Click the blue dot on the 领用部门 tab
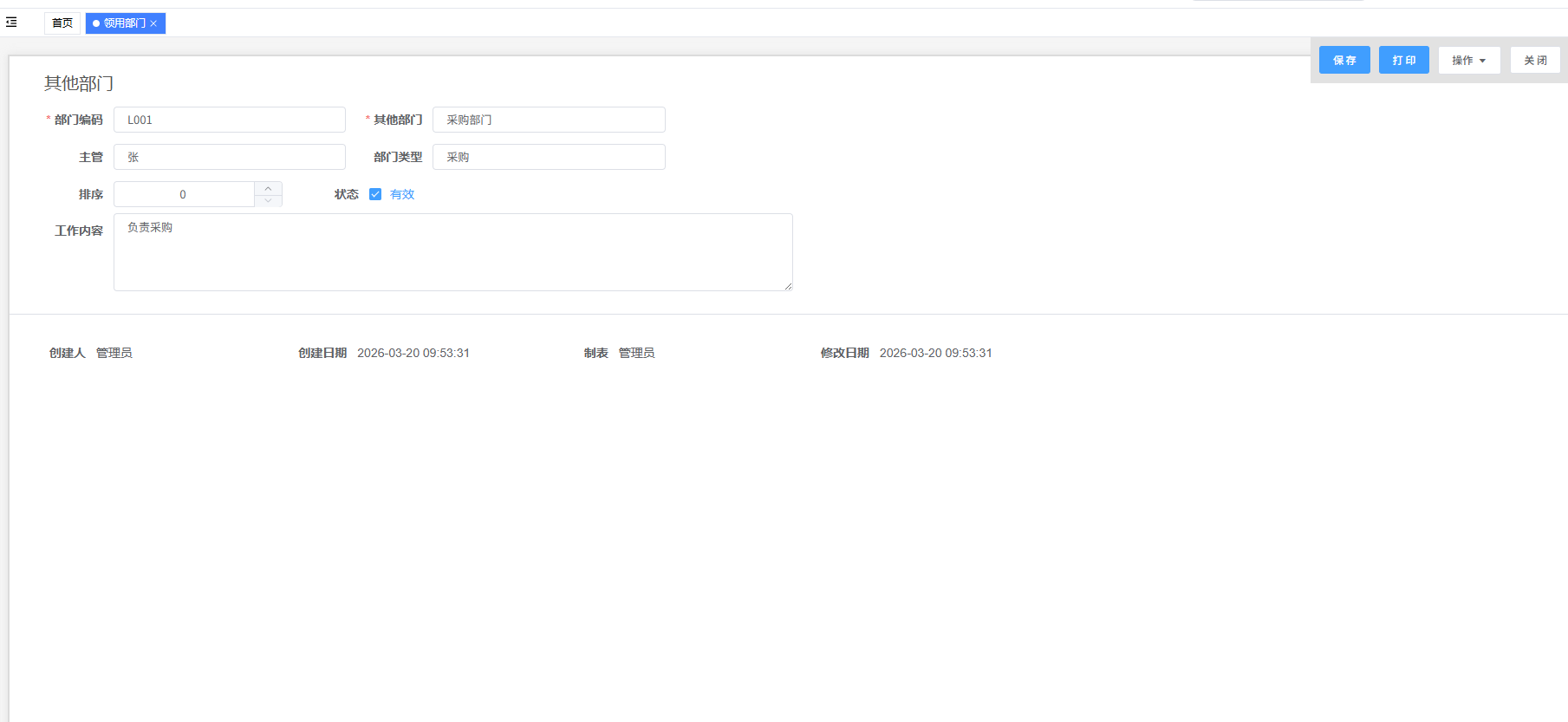The height and width of the screenshot is (722, 1568). [x=96, y=23]
